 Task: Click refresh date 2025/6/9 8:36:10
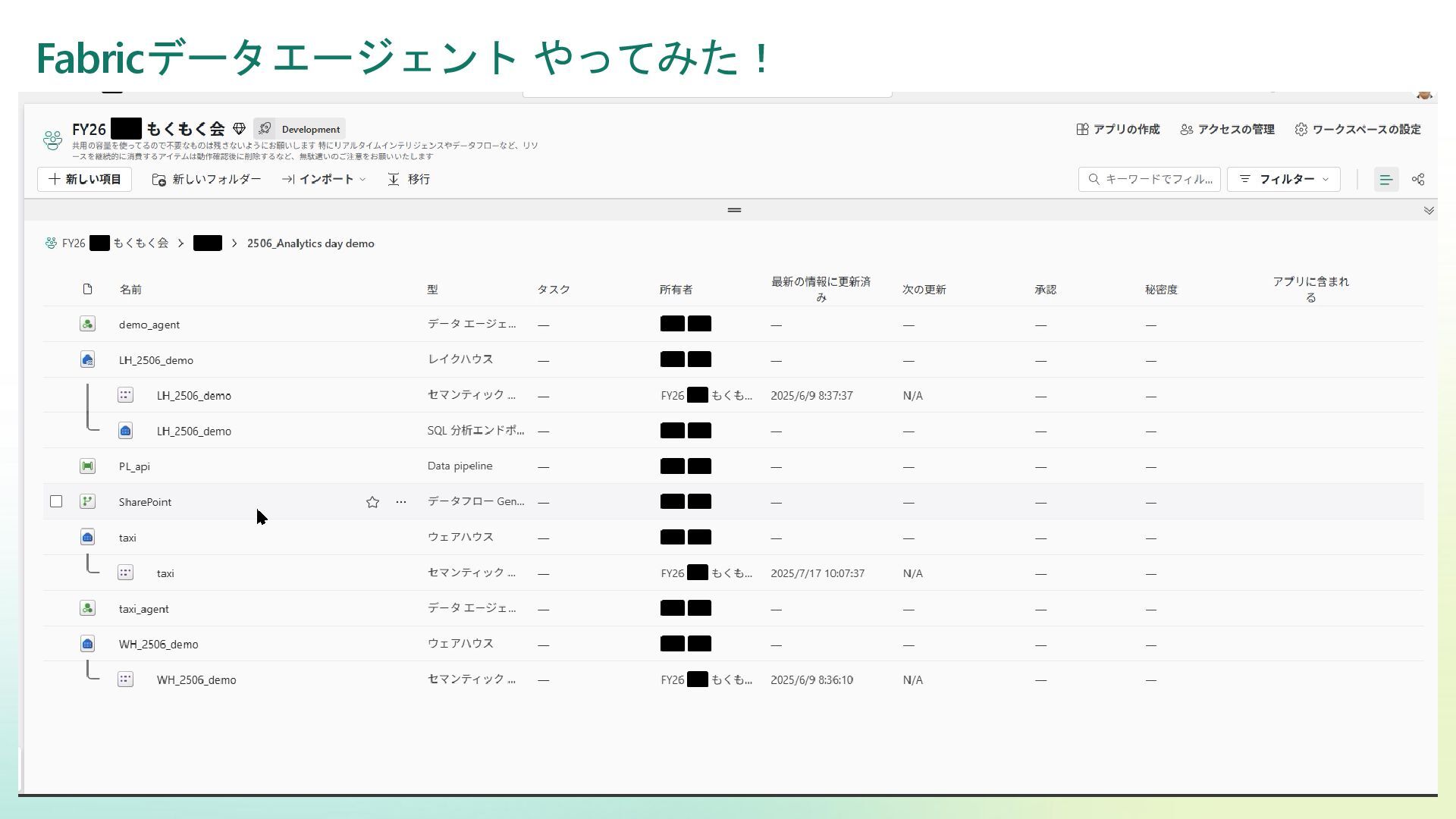pos(811,680)
